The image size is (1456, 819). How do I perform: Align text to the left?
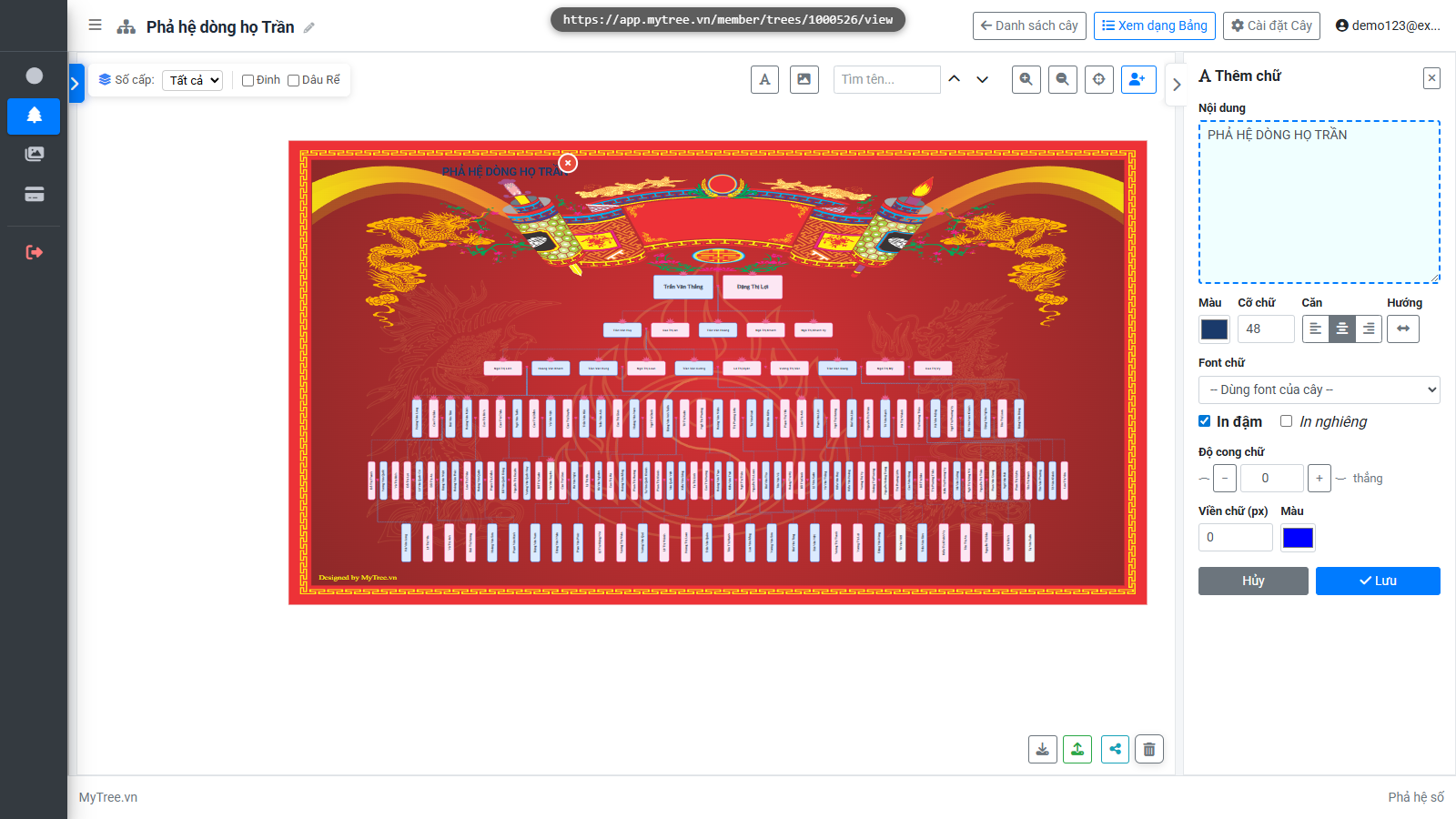click(x=1316, y=329)
